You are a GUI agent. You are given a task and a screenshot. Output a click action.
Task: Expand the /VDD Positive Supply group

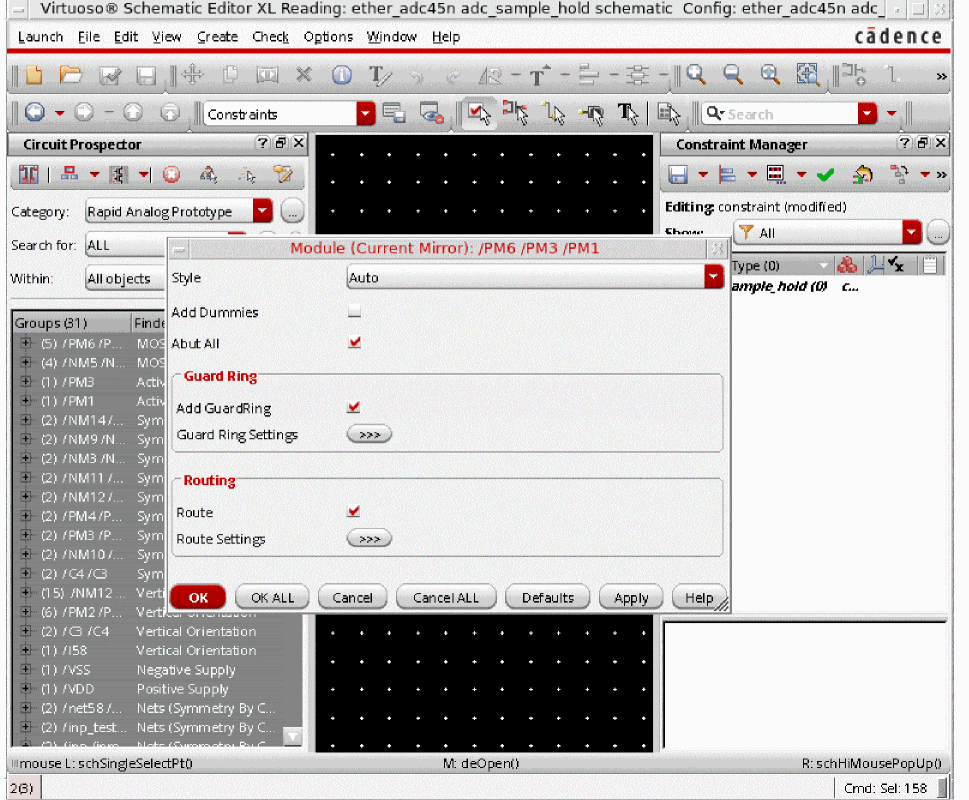(26, 688)
